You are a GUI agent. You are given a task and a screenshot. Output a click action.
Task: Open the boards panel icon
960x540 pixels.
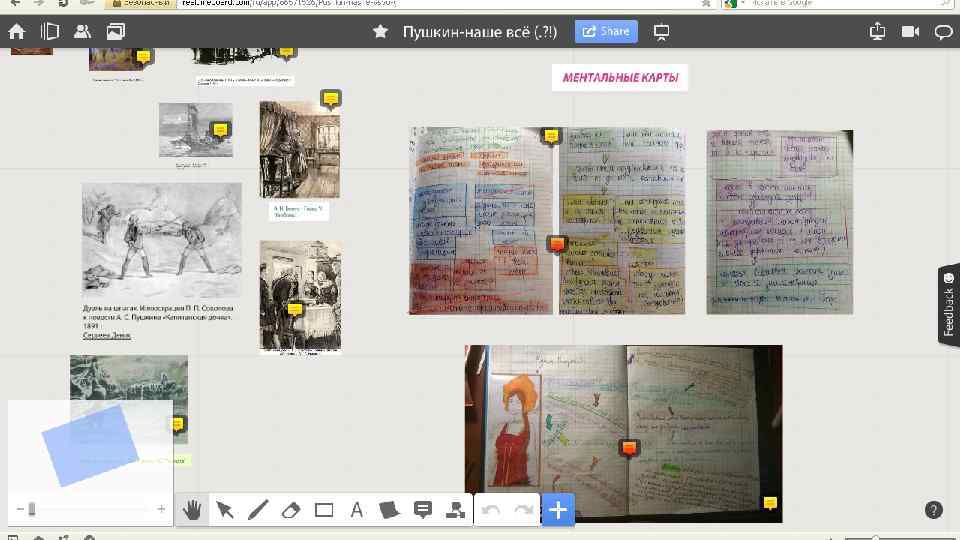pos(50,31)
